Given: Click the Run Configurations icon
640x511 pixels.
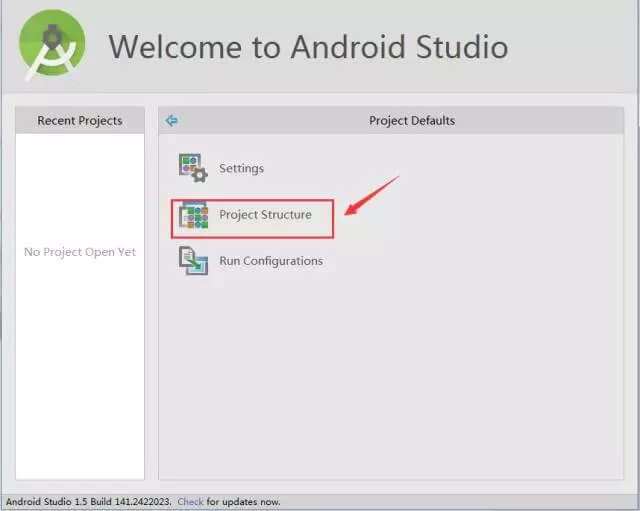Looking at the screenshot, I should (x=193, y=261).
